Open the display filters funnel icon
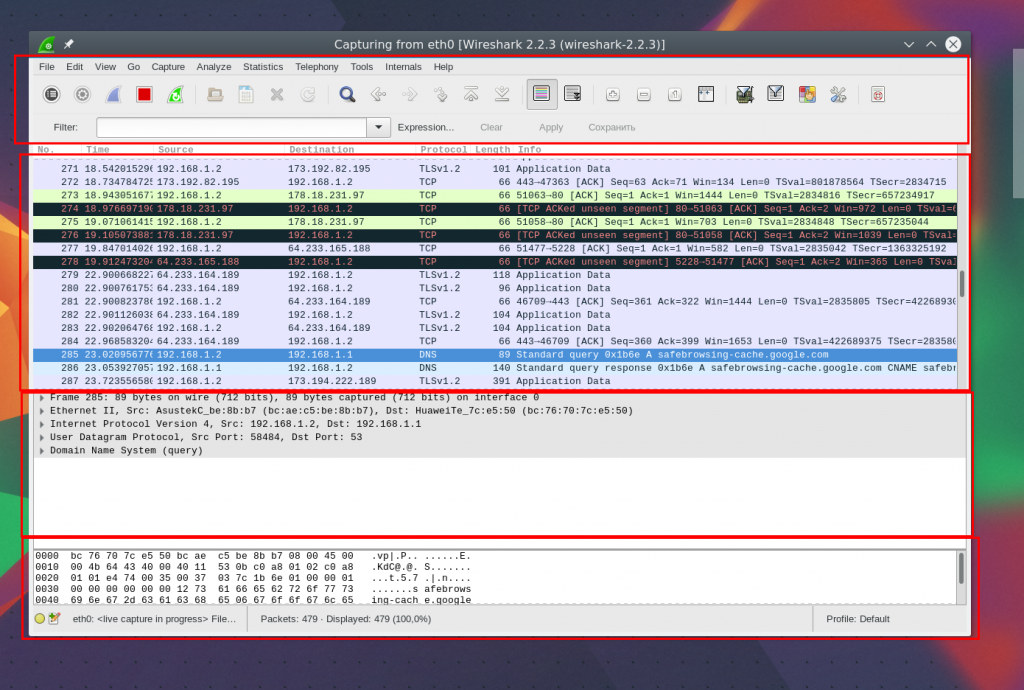 776,95
